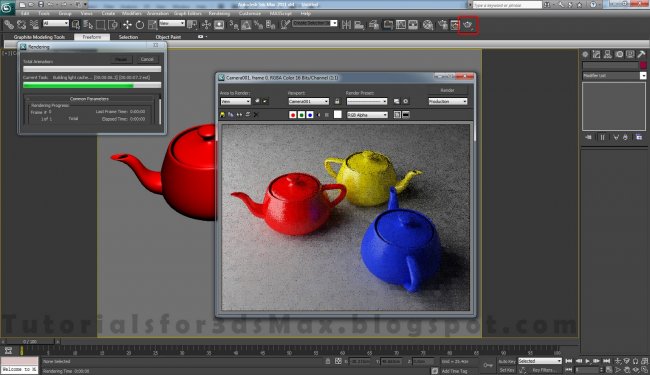This screenshot has width=650, height=375.
Task: Open the RGB Alpha channel dropdown
Action: [x=367, y=115]
